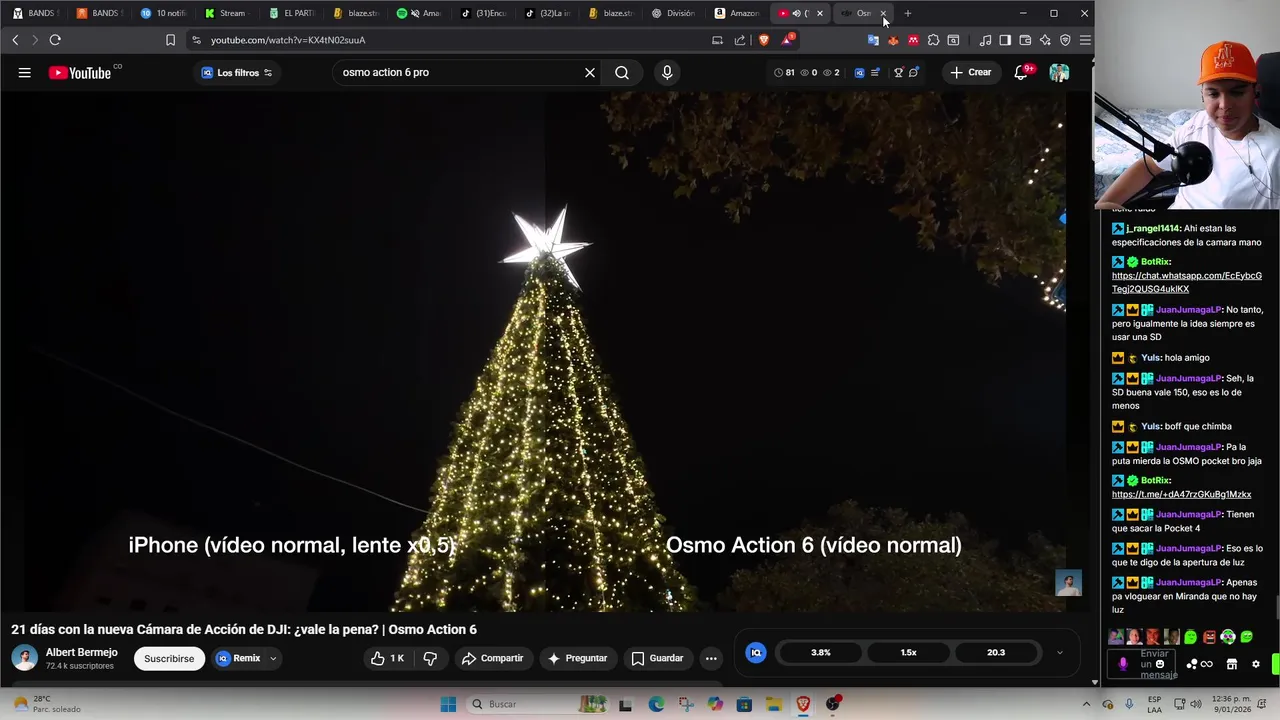Switch to the 10 notific browser tab
Screen dimensions: 1280x720
(x=166, y=13)
